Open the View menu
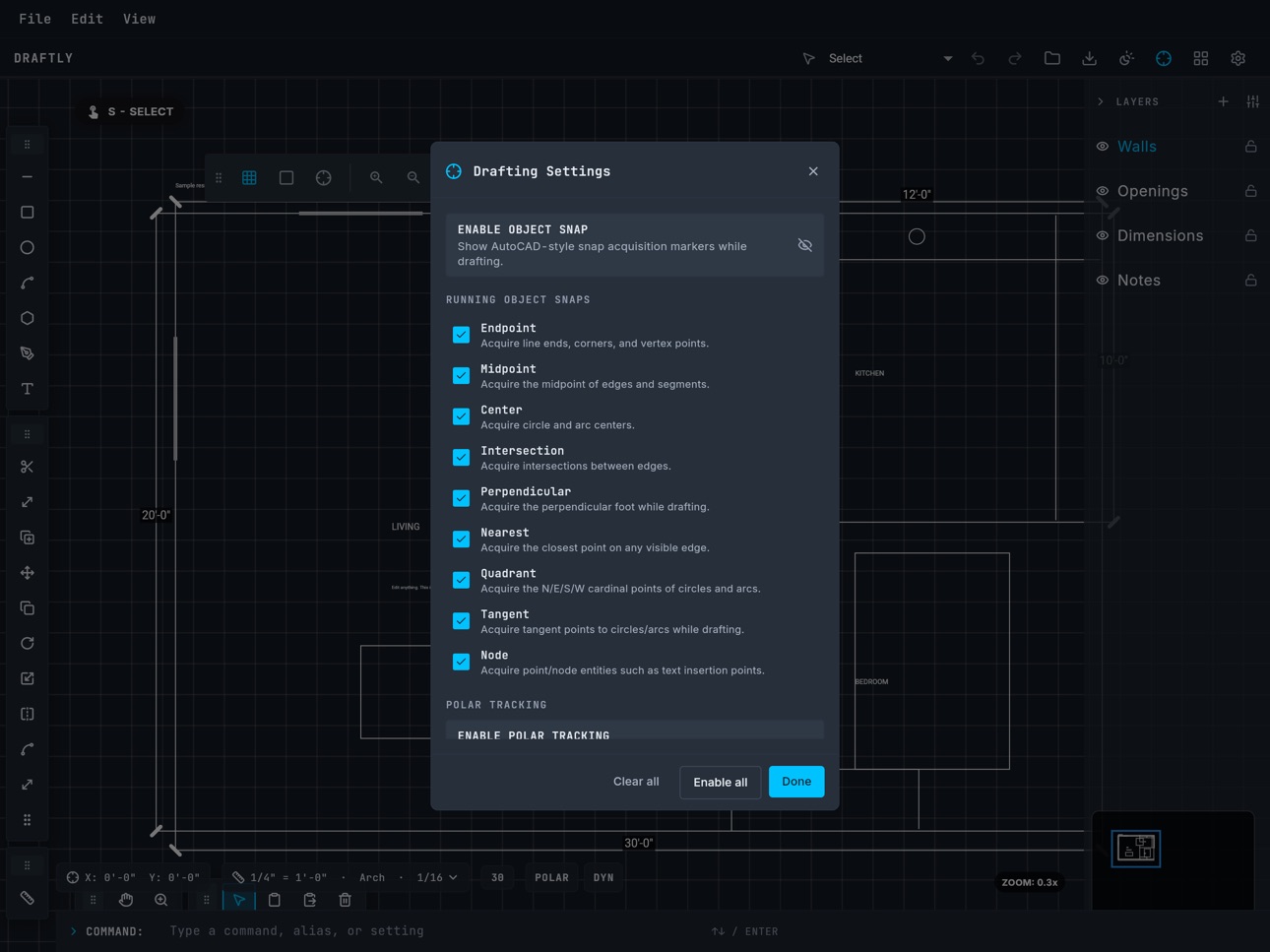Viewport: 1270px width, 952px height. [x=139, y=19]
